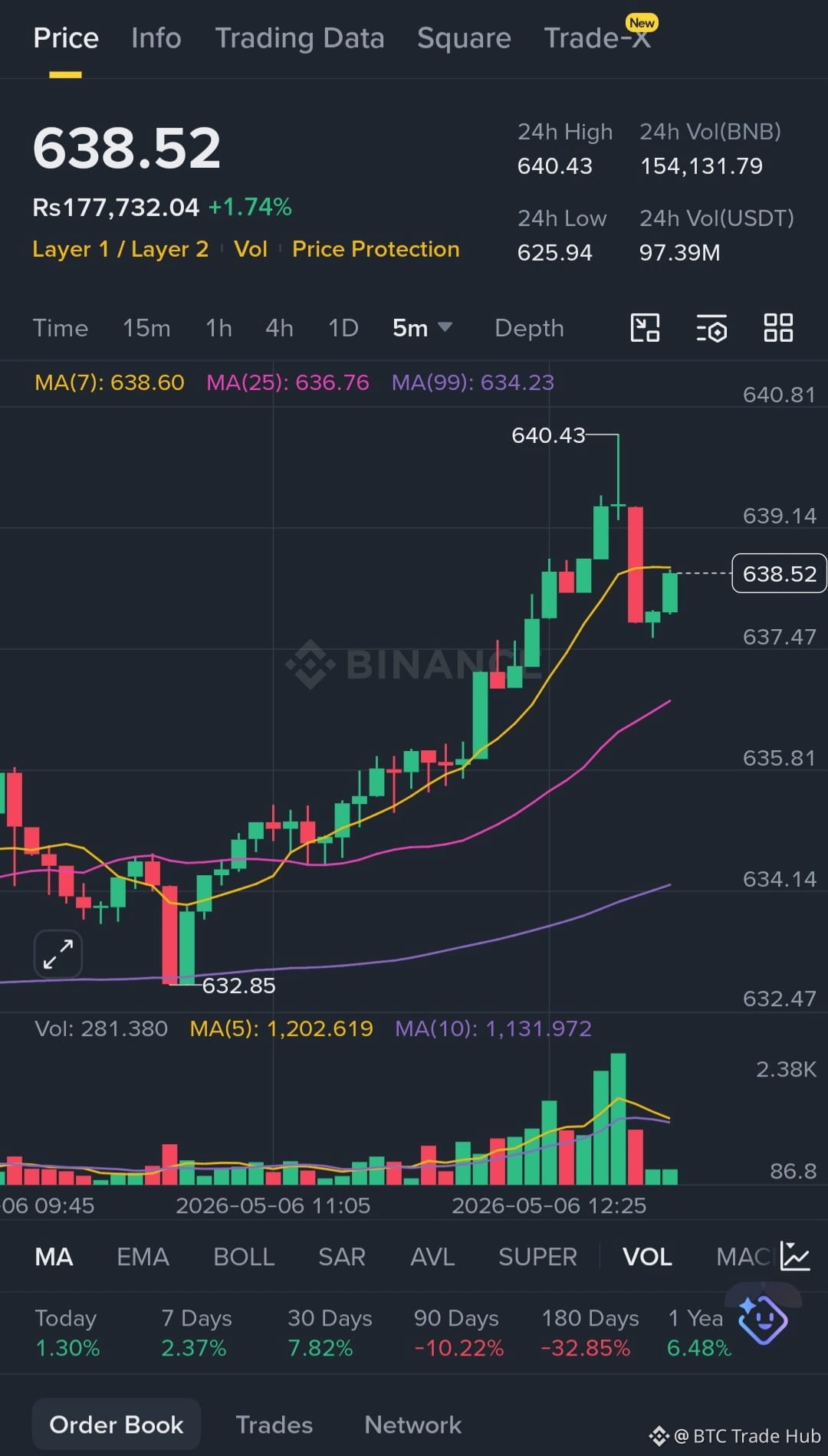
Task: Tap the 7 Days 2.37% performance
Action: coord(196,1333)
